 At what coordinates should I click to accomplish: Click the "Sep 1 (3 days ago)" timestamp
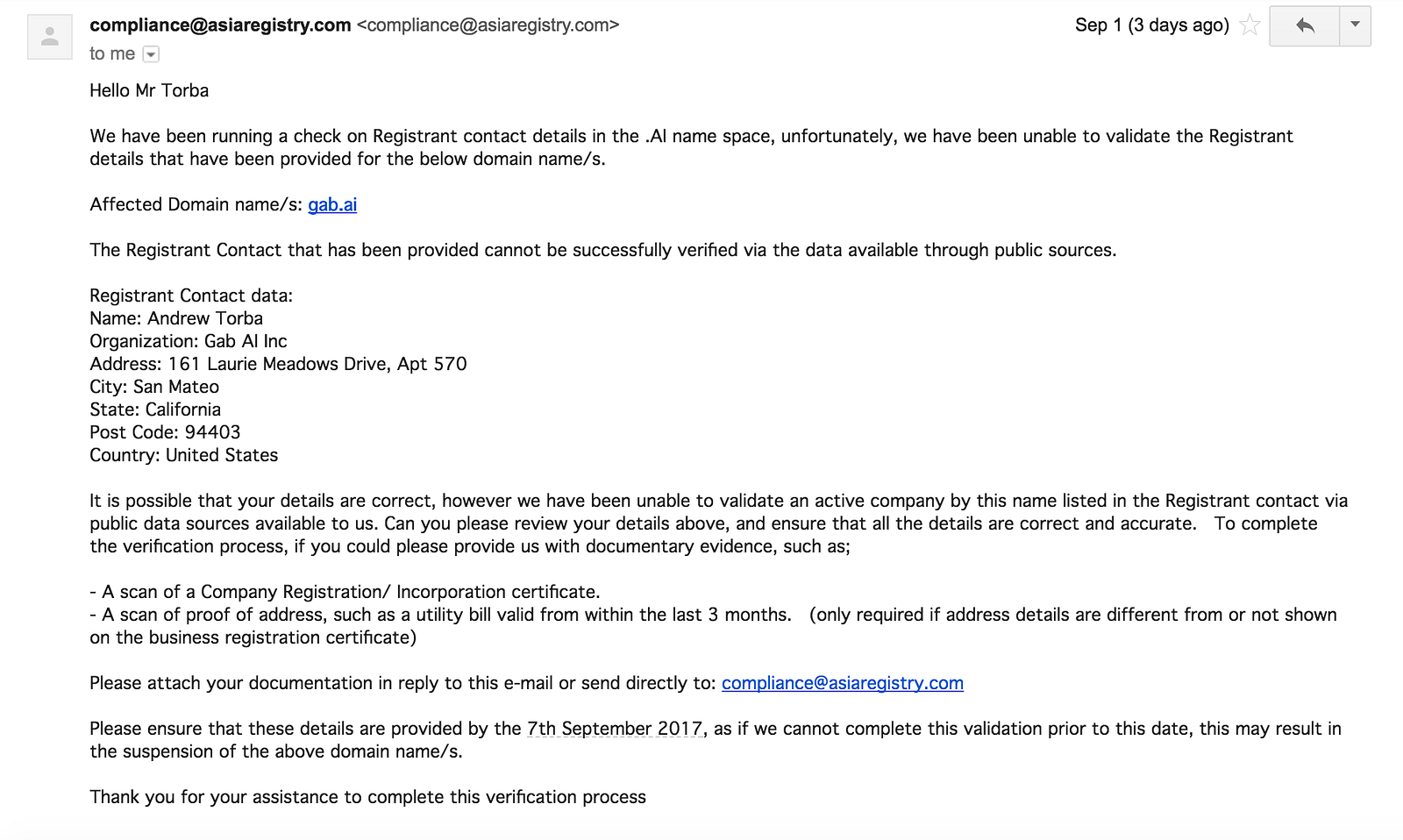coord(1152,25)
